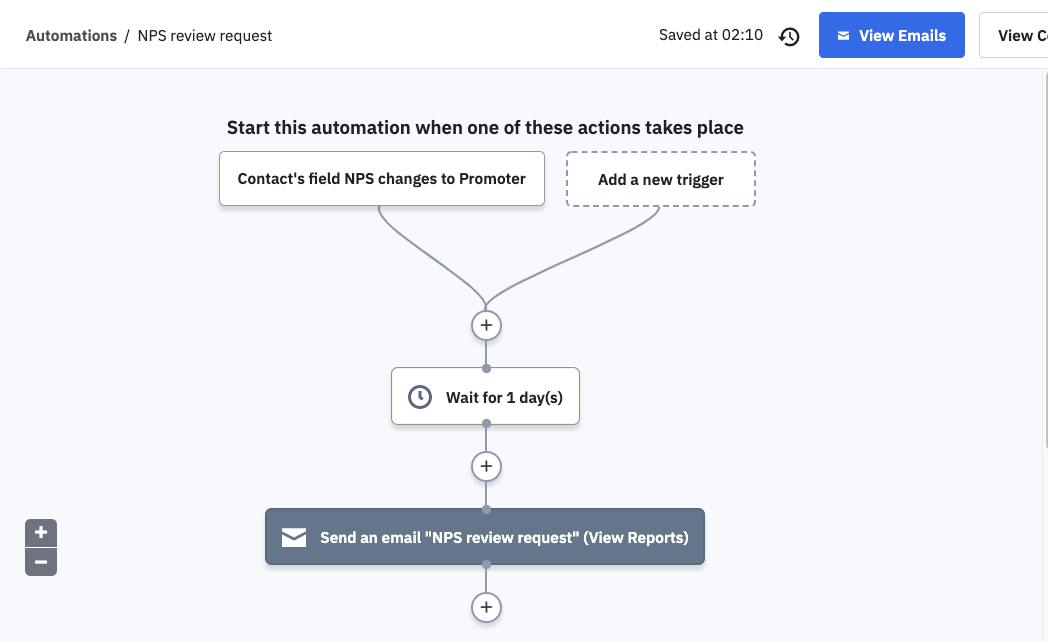Select the "Add a new trigger" box
Viewport: 1048px width, 642px height.
[660, 180]
